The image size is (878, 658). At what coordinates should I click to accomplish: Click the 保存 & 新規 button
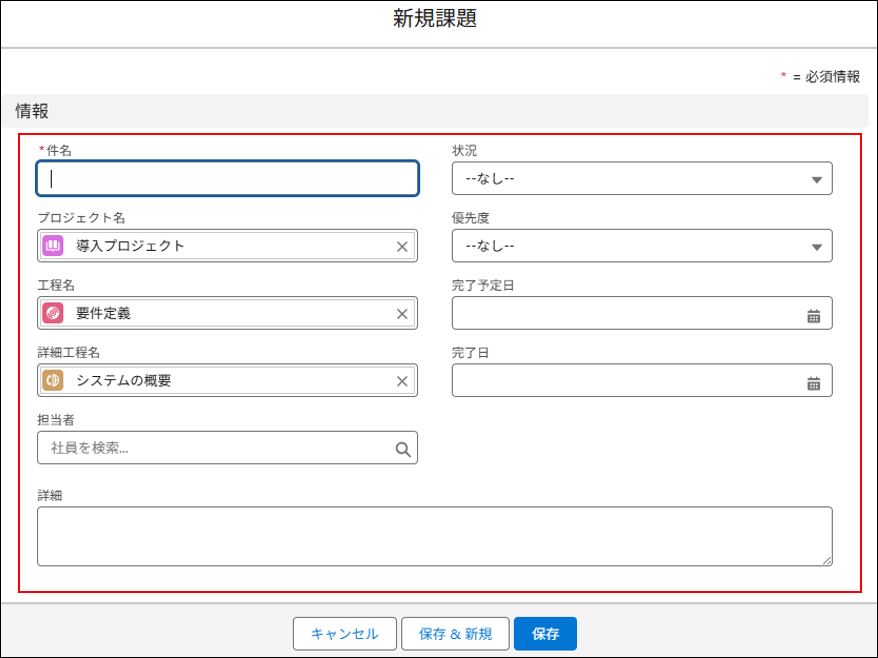tap(455, 634)
